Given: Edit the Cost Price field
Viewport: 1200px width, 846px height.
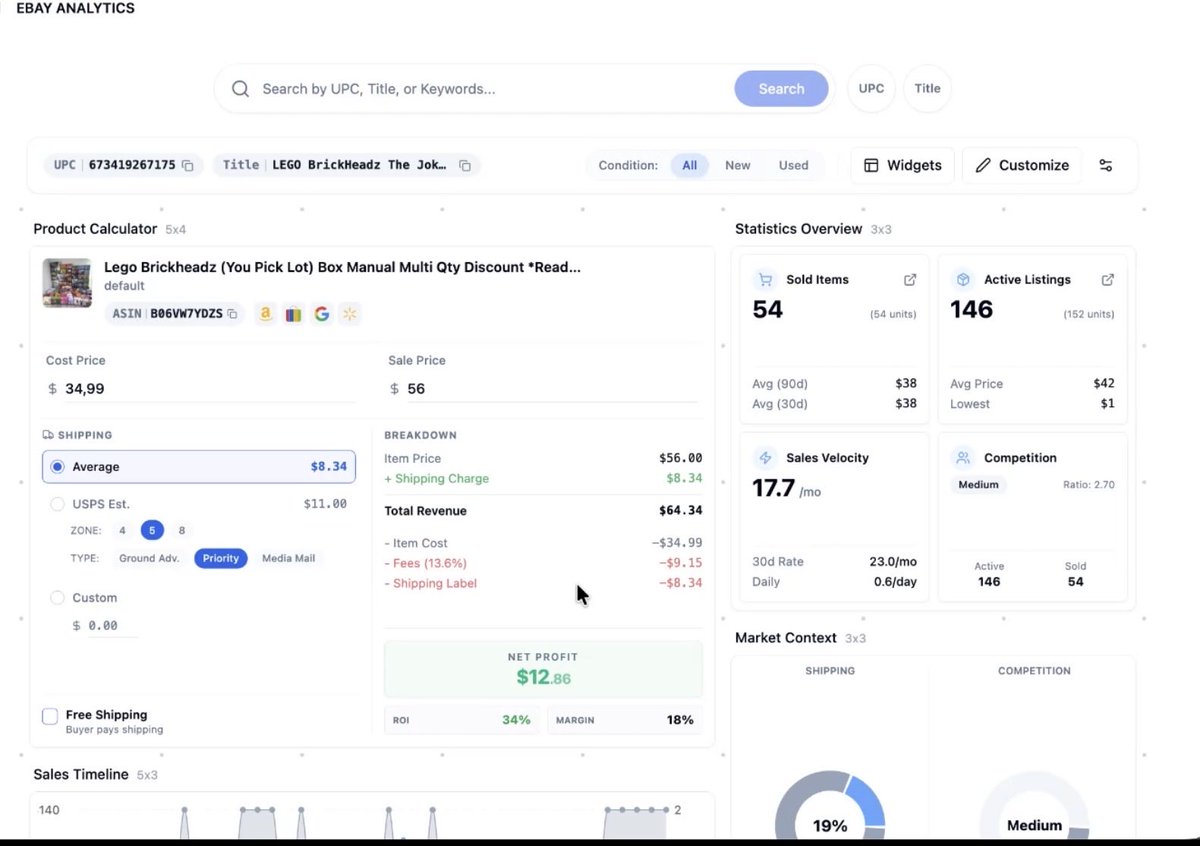Looking at the screenshot, I should 201,389.
